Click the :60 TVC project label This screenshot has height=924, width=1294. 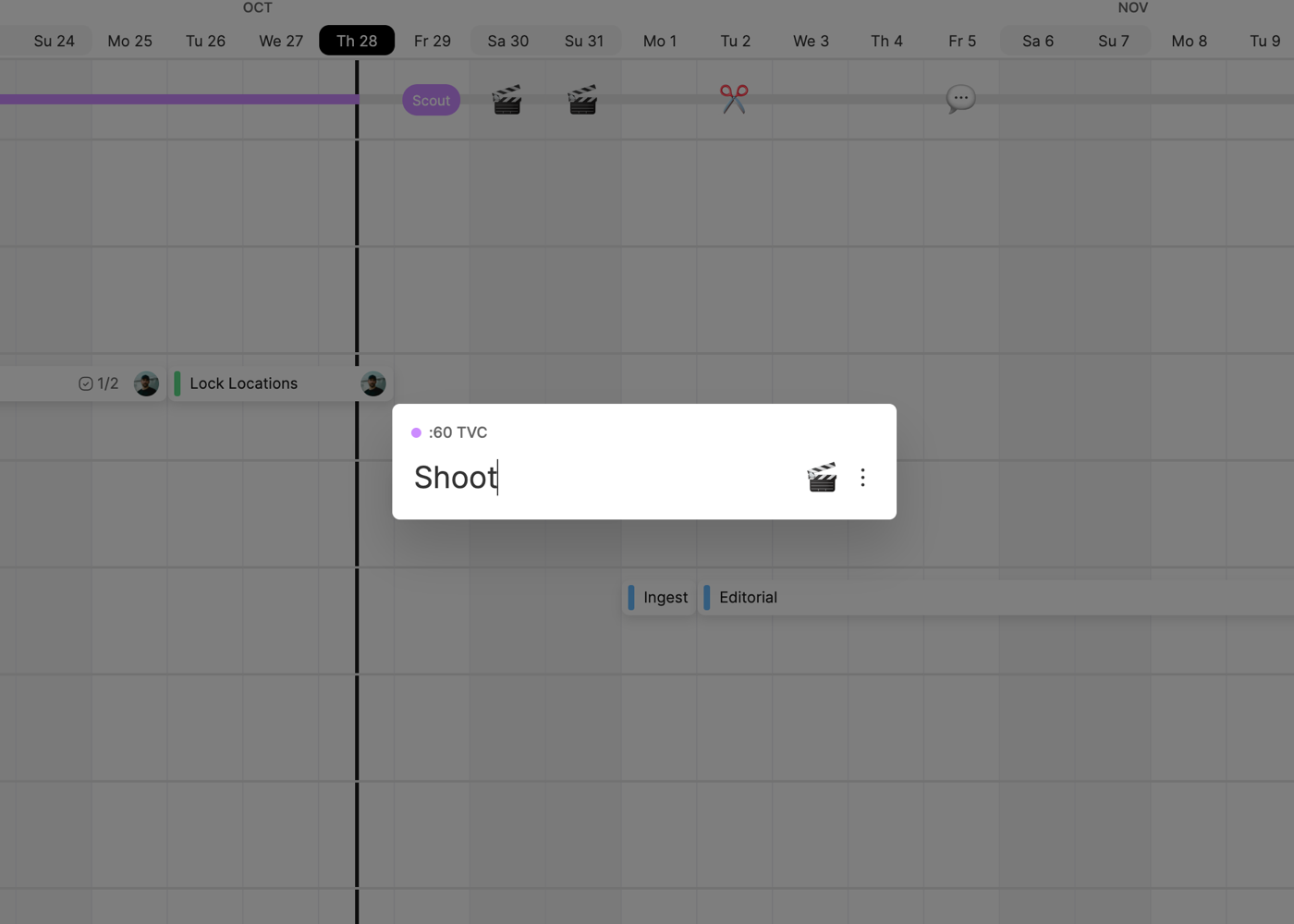(458, 432)
